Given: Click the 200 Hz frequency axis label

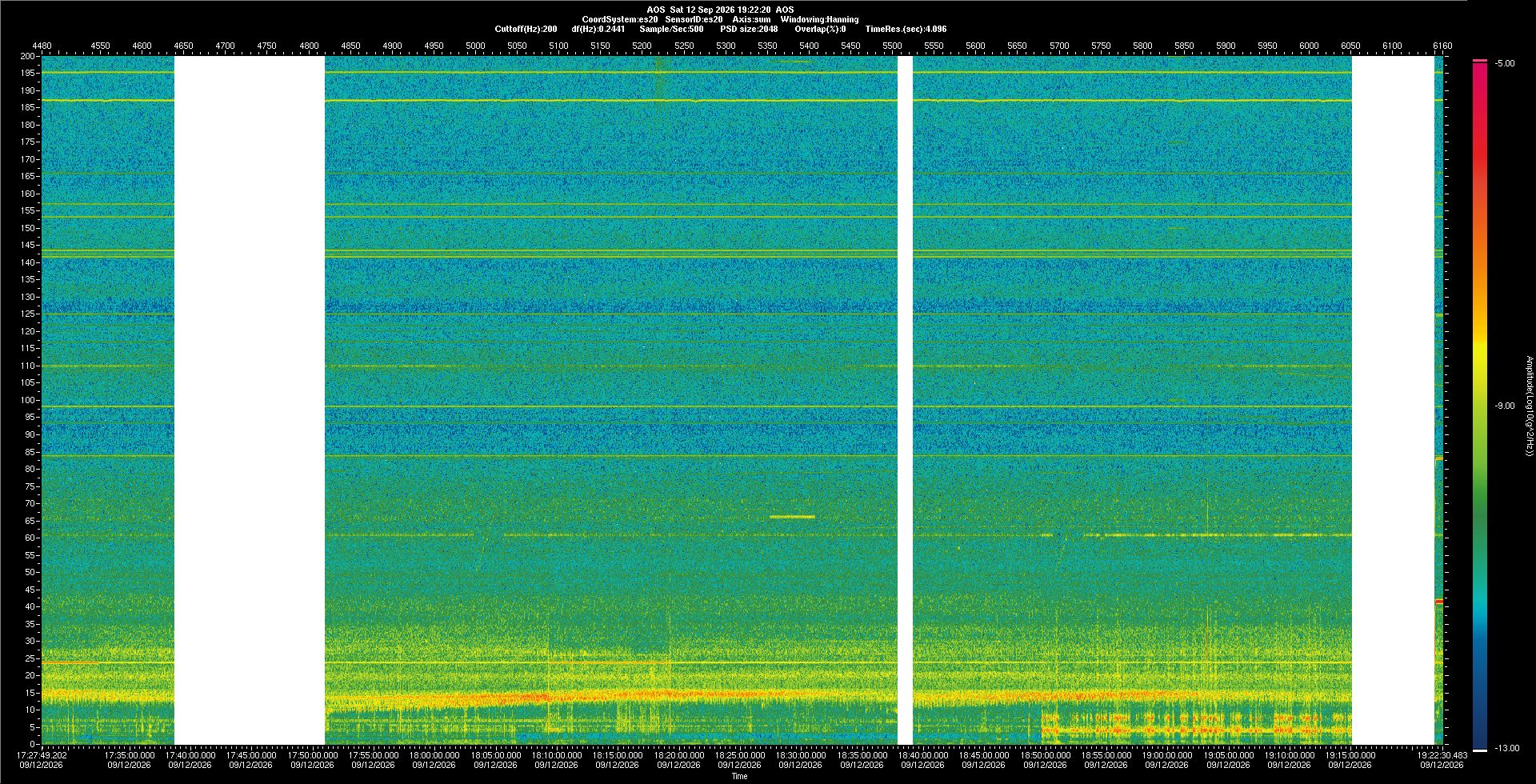Looking at the screenshot, I should pyautogui.click(x=28, y=56).
